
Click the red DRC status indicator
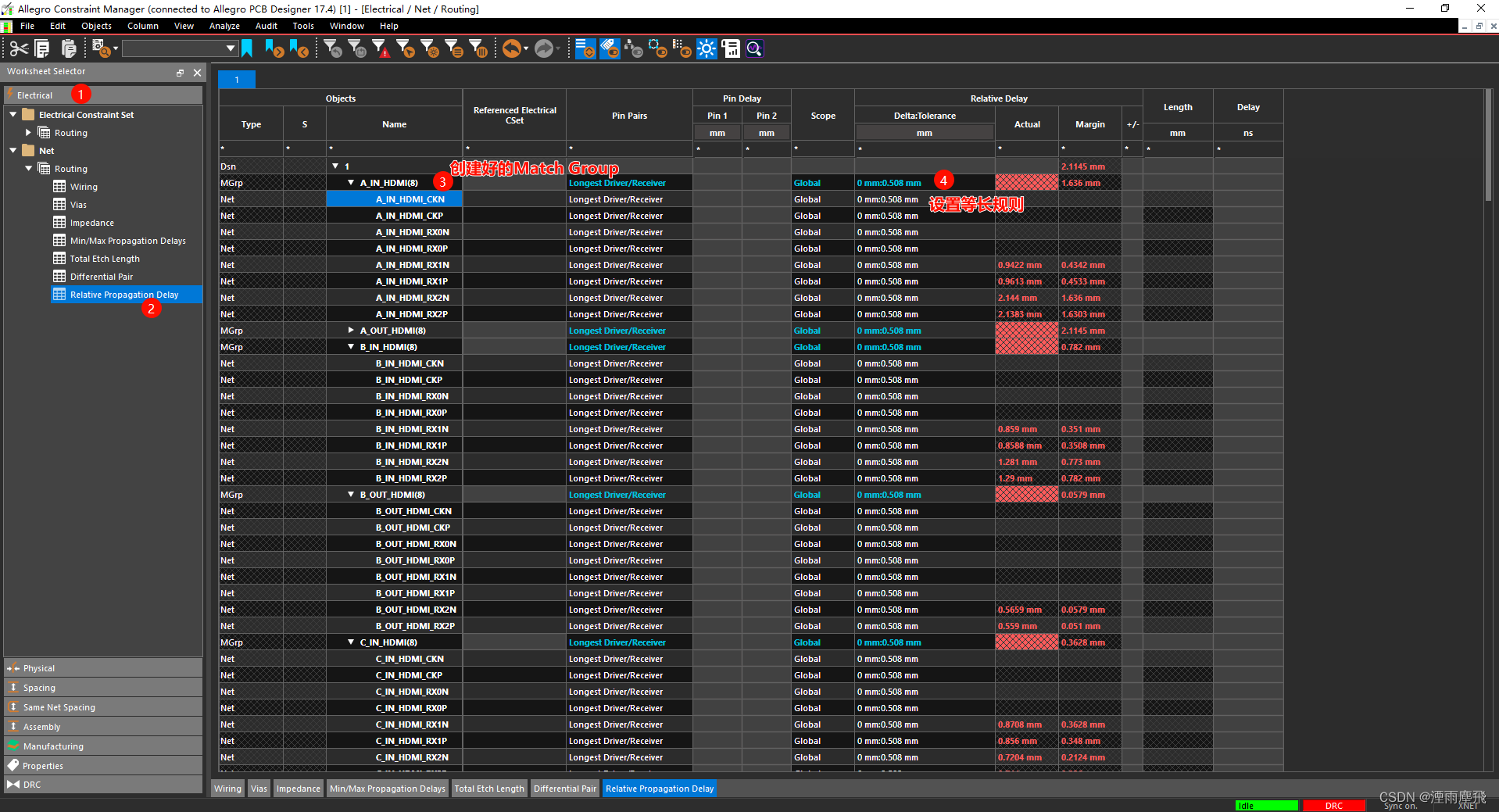click(1333, 806)
